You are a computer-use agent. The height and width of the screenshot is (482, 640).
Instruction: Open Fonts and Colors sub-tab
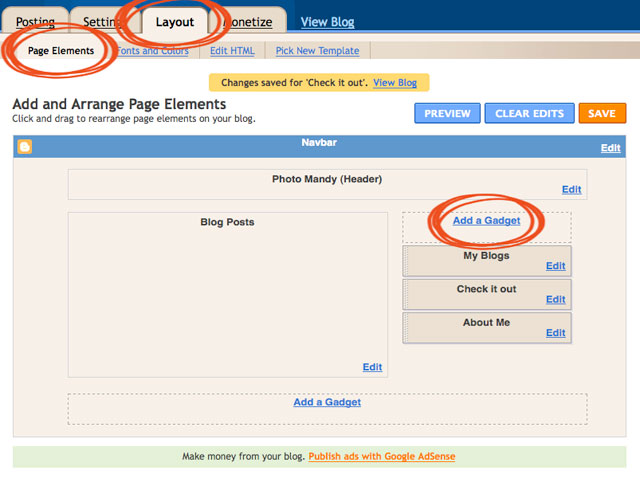click(x=153, y=51)
